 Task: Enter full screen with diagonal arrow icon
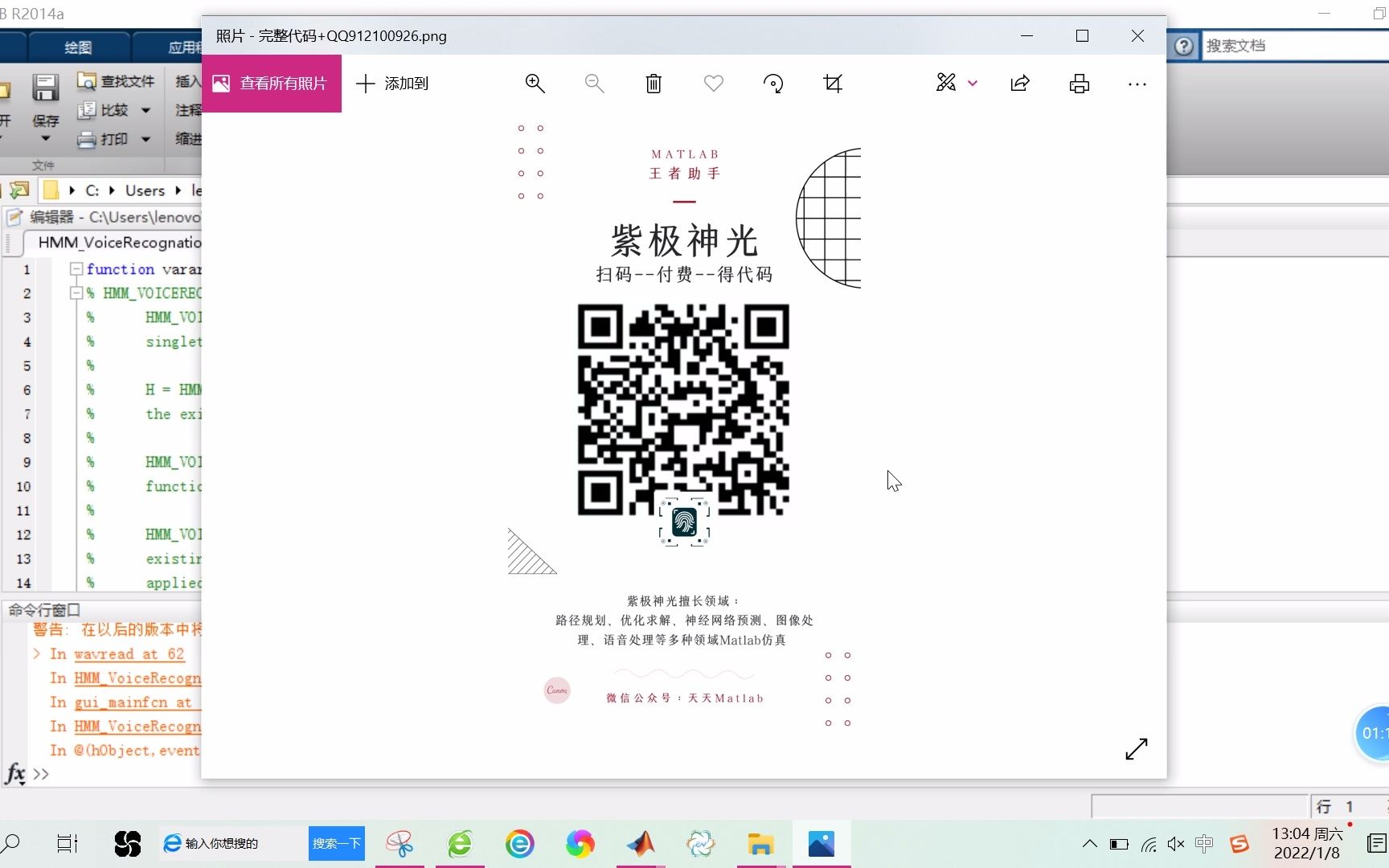(1137, 749)
